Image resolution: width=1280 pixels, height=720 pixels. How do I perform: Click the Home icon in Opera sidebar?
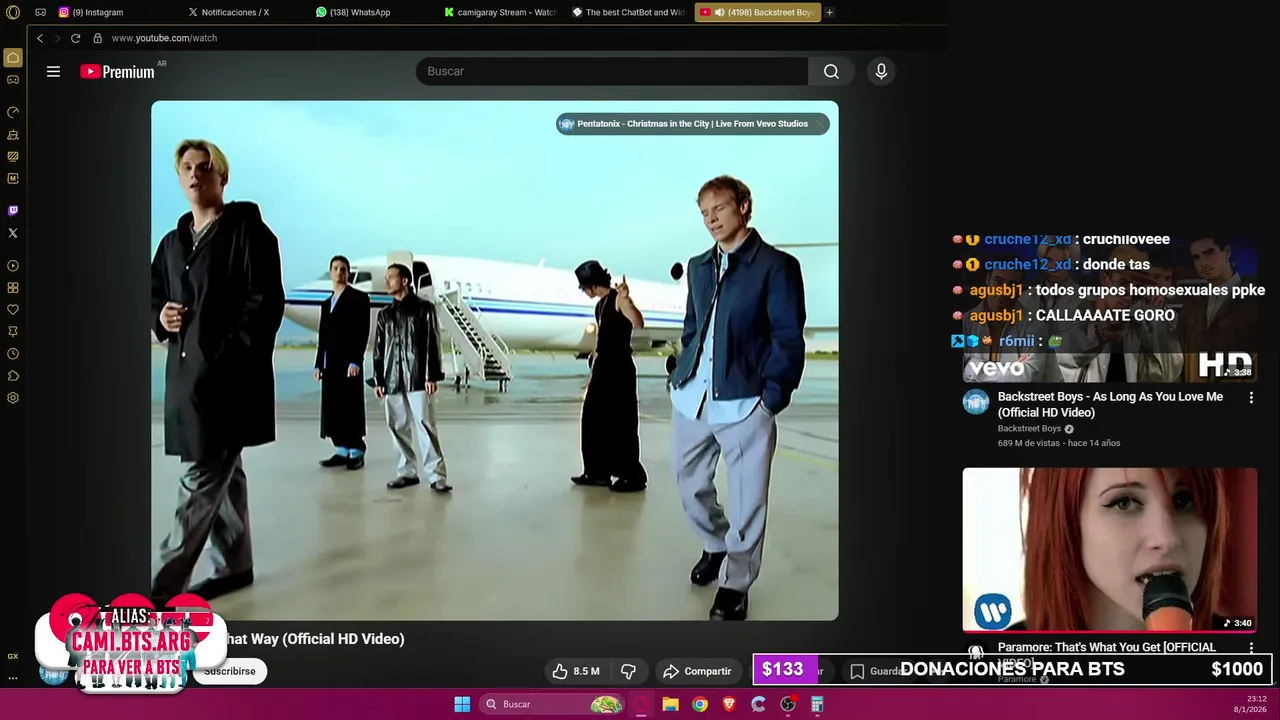13,57
